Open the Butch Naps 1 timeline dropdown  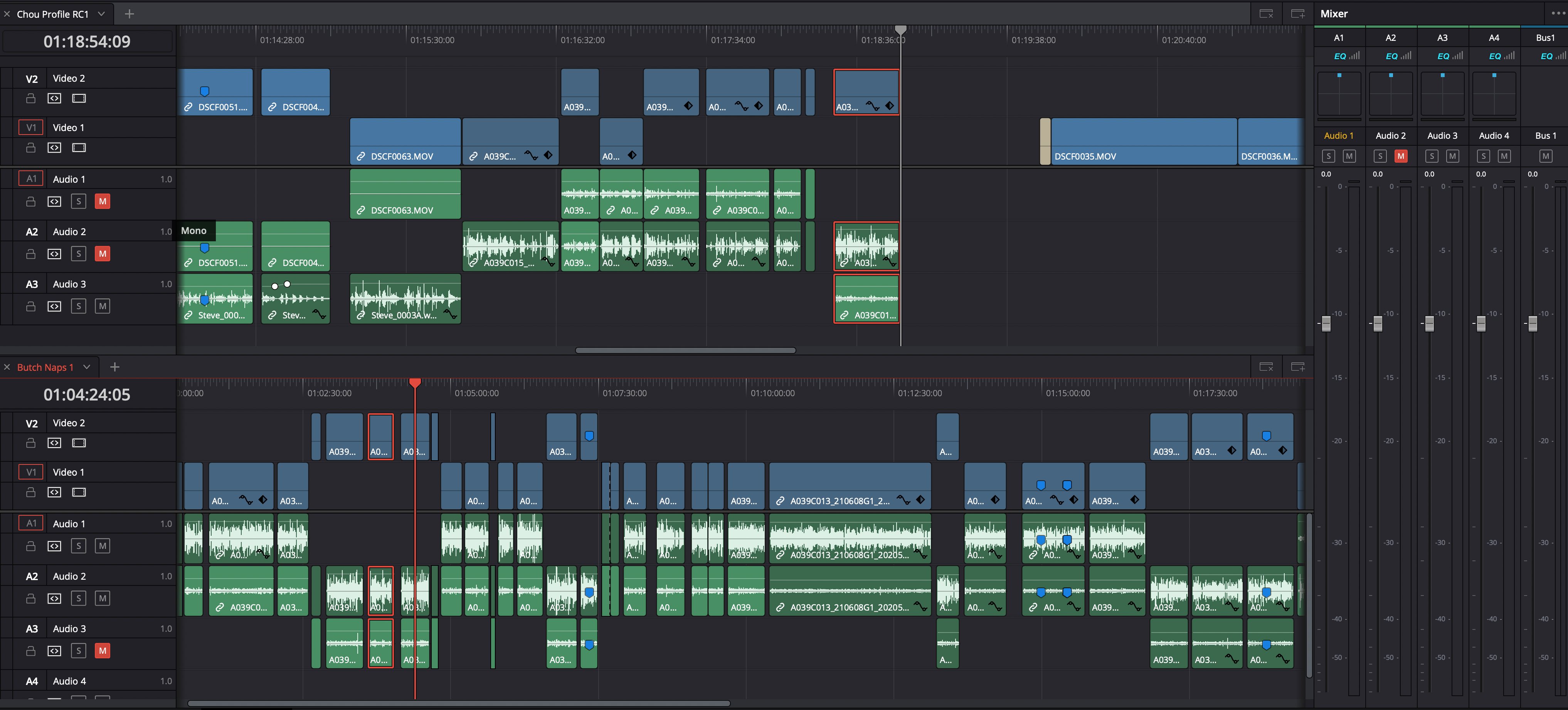tap(86, 367)
